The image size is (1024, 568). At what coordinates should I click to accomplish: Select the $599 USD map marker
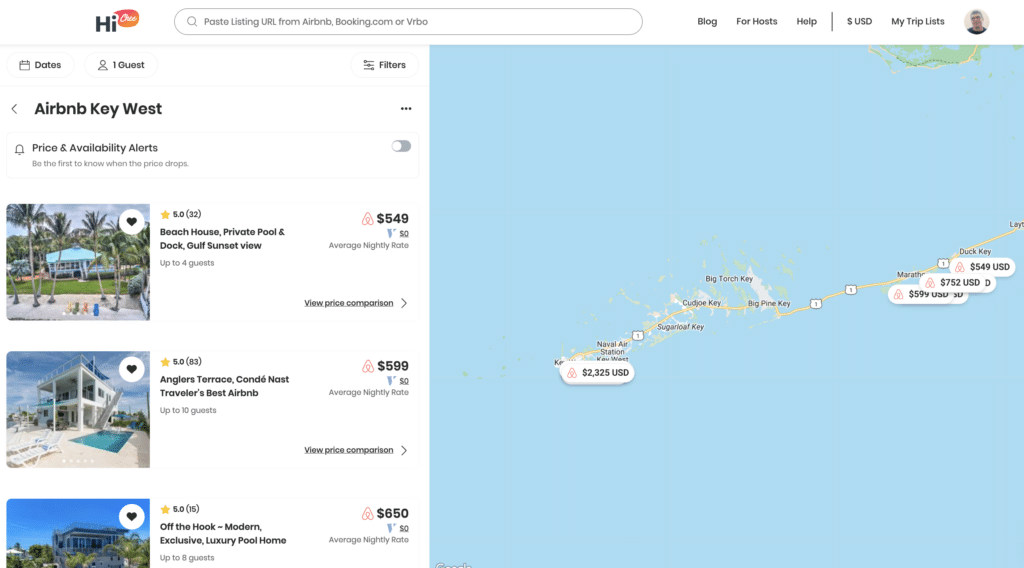click(x=921, y=294)
